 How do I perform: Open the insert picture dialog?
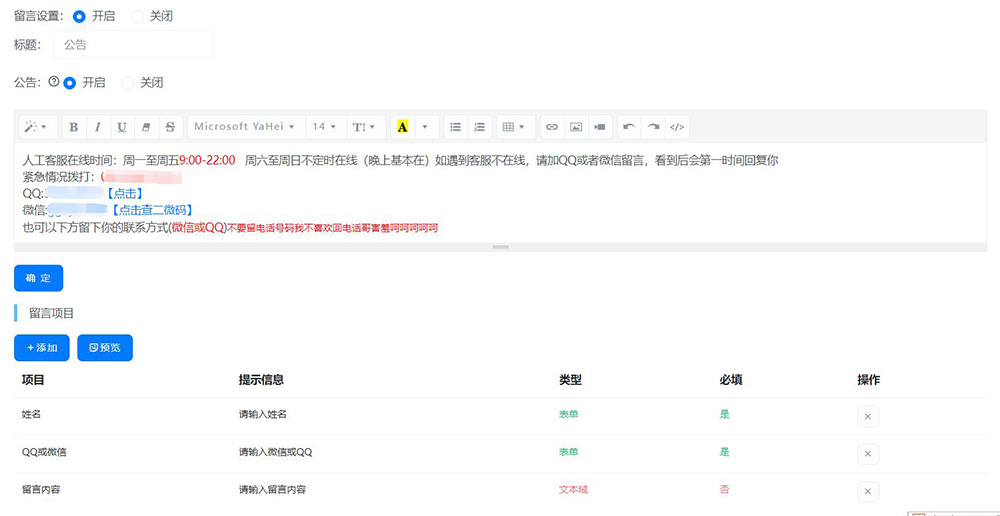[x=576, y=127]
